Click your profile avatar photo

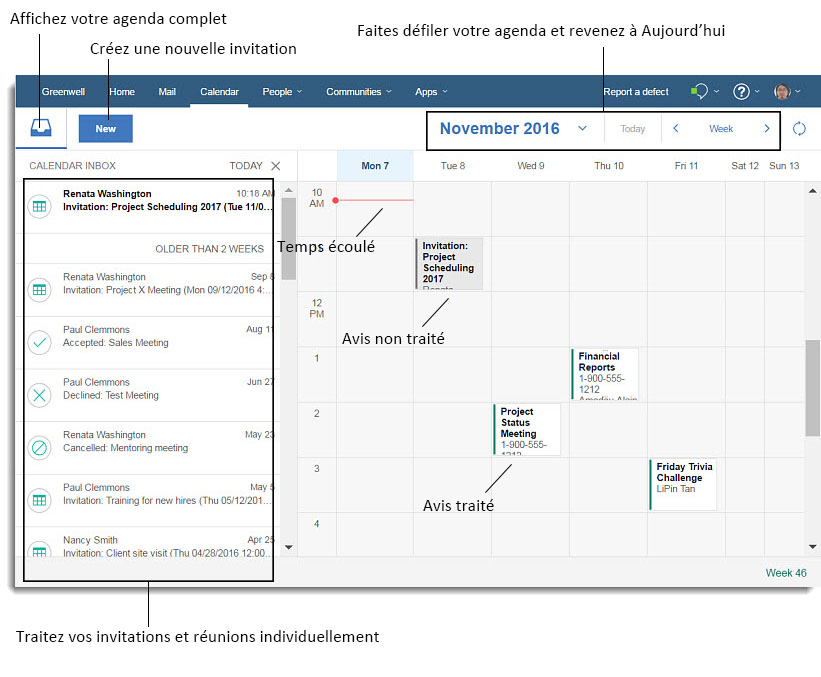click(780, 90)
